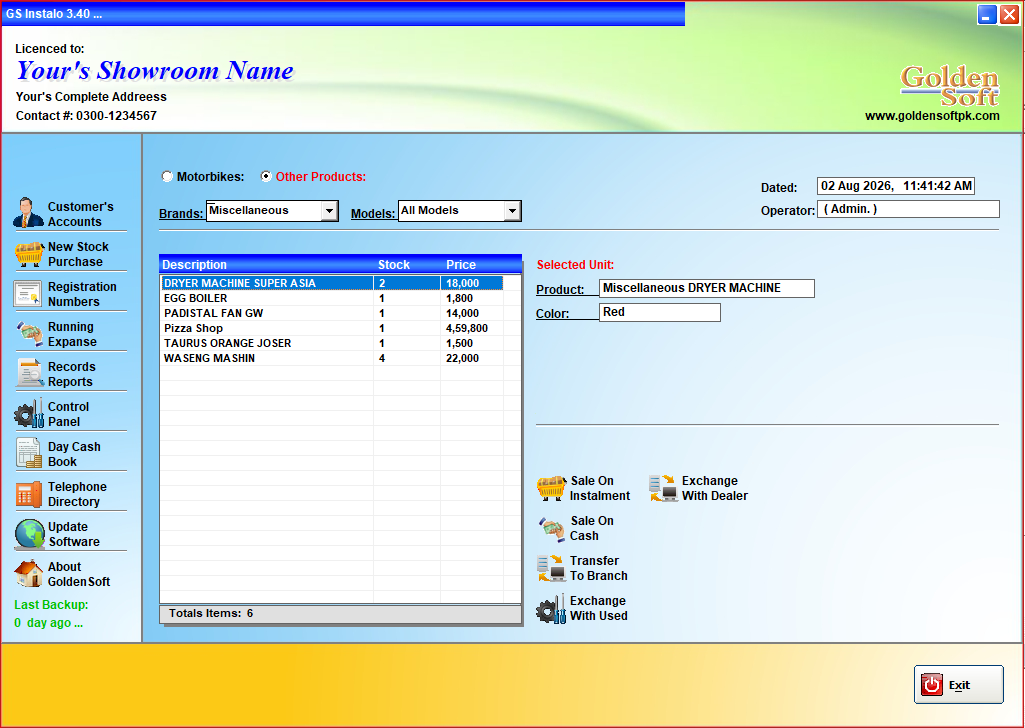
Task: Click the Update Software globe icon
Action: click(29, 534)
